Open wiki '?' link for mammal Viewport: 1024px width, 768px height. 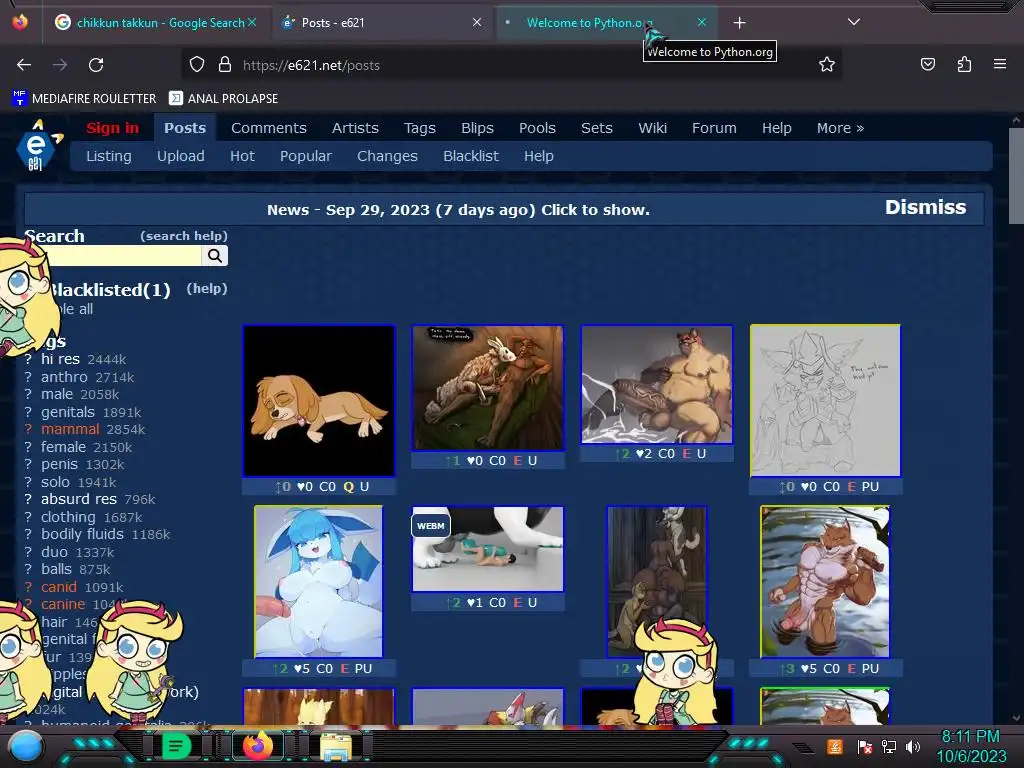point(28,429)
